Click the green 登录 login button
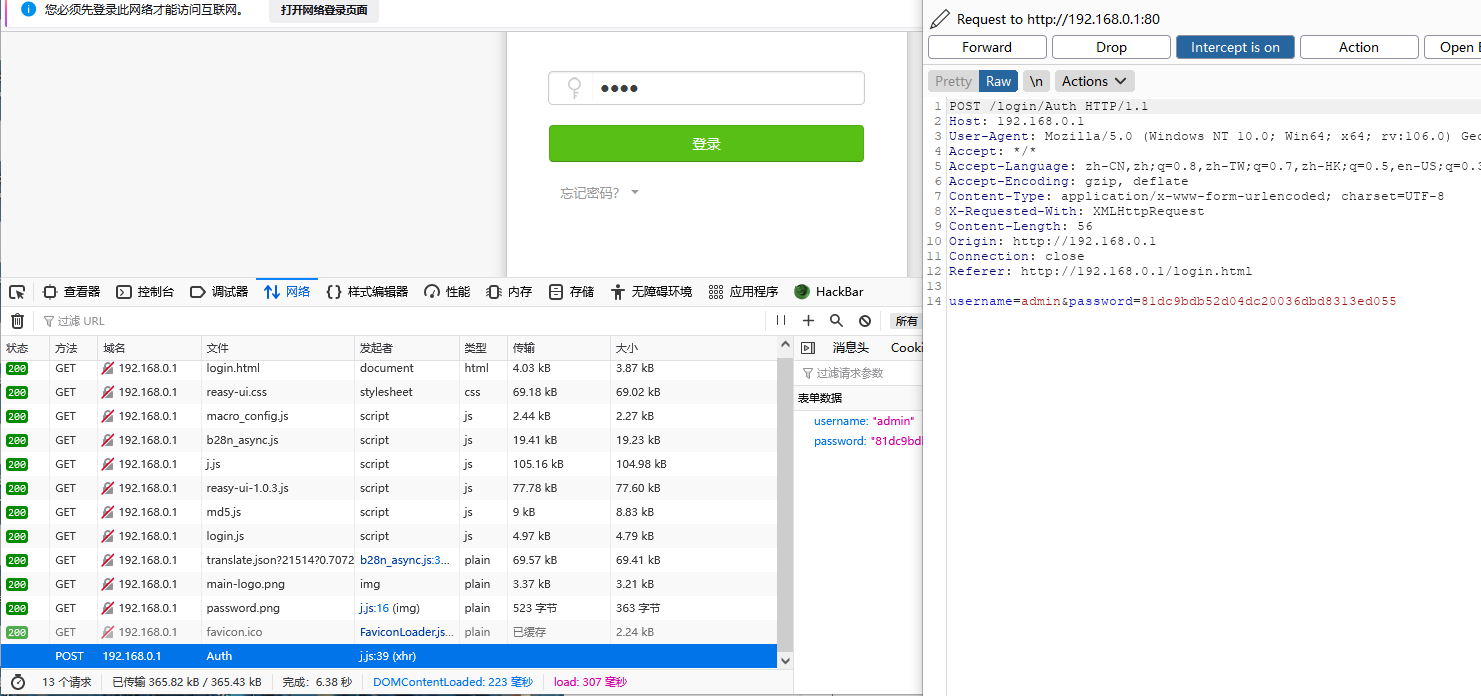 706,144
